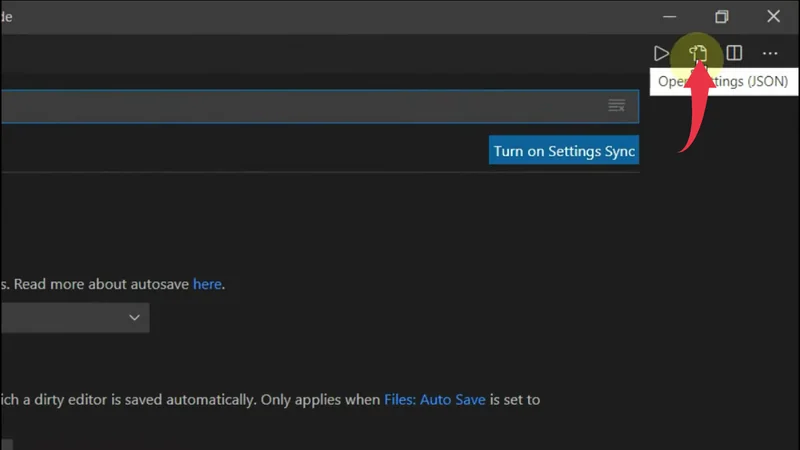Image resolution: width=800 pixels, height=450 pixels.
Task: Expand the Auto Save dropdown chevron
Action: tap(135, 318)
